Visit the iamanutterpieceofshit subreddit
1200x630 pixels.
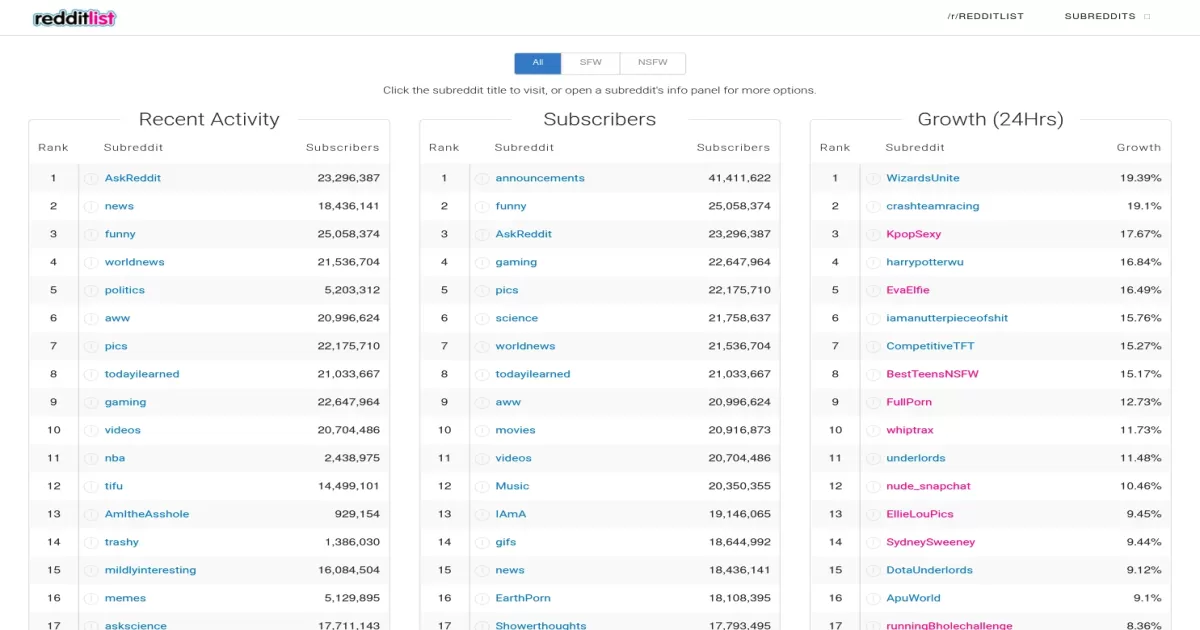point(947,318)
